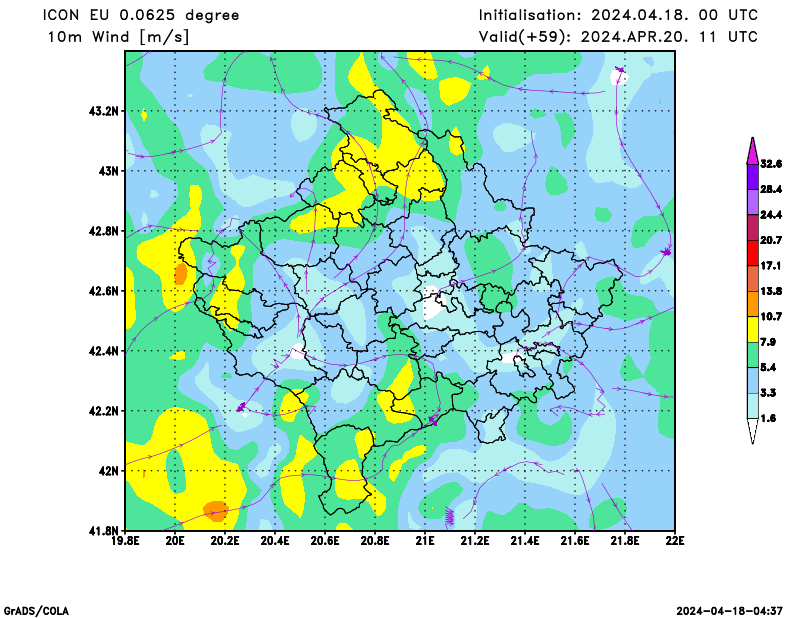The image size is (800, 618).
Task: Click the GrADS/COLA credit text
Action: click(x=36, y=611)
